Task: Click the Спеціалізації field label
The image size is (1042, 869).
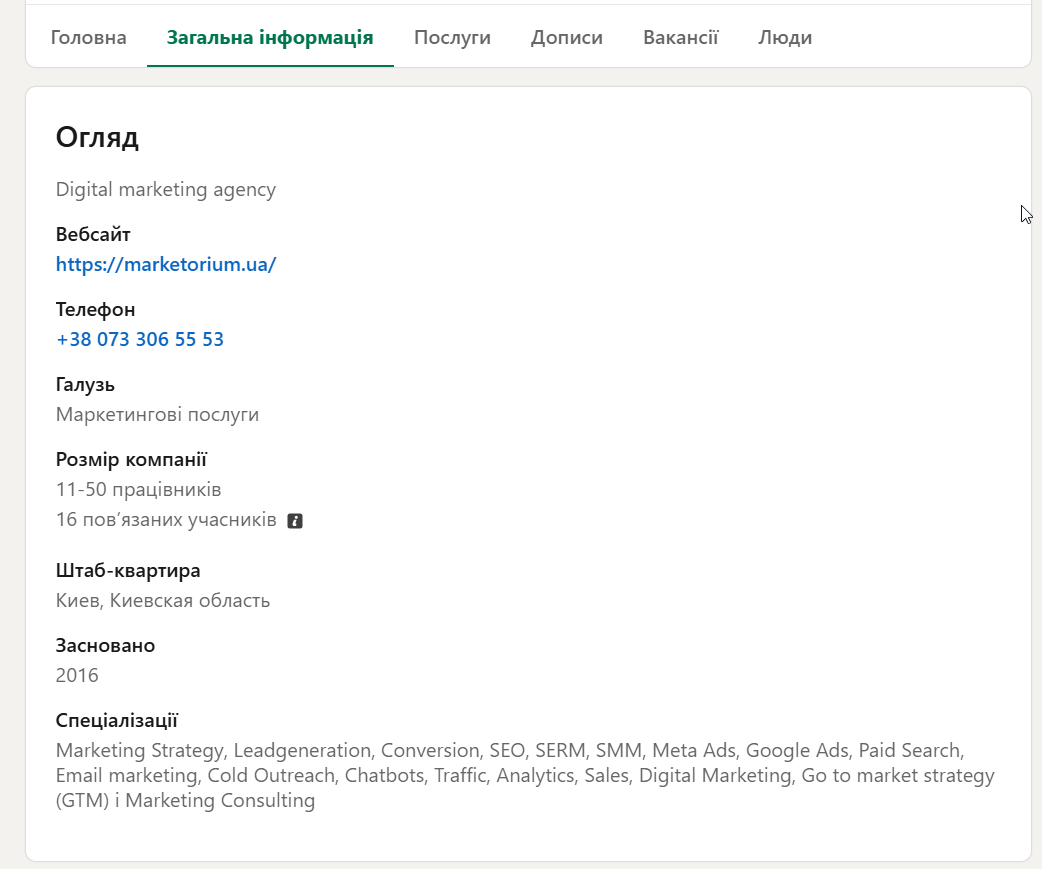Action: [x=117, y=721]
